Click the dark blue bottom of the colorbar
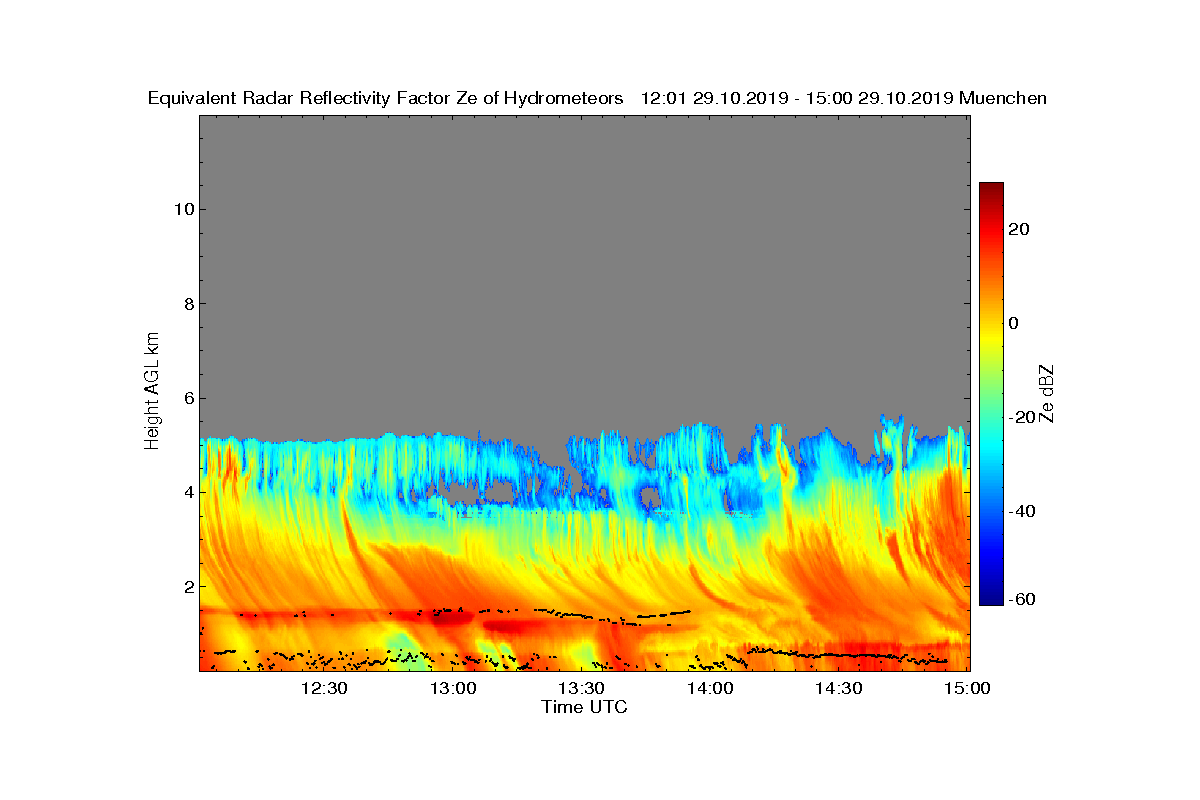The width and height of the screenshot is (1200, 800). pyautogui.click(x=991, y=598)
